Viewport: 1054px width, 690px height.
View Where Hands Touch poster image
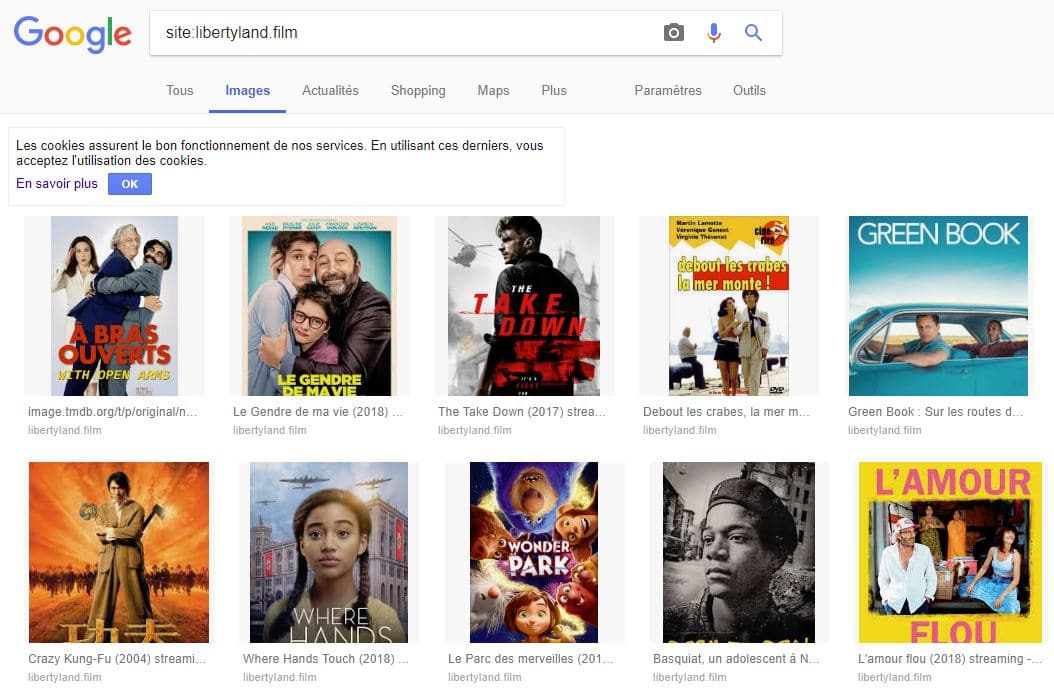pyautogui.click(x=329, y=552)
